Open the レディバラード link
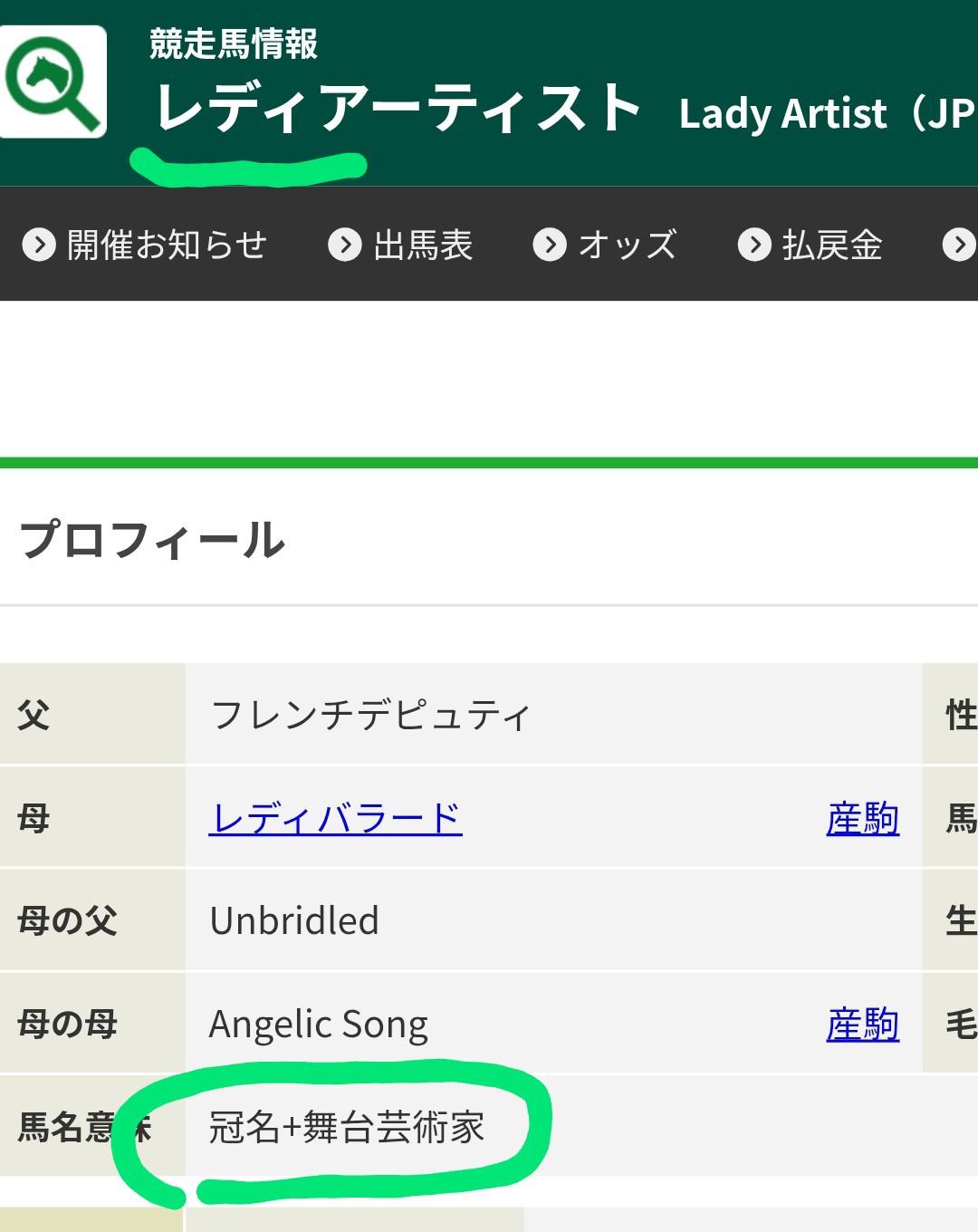Viewport: 978px width, 1232px height. [335, 819]
